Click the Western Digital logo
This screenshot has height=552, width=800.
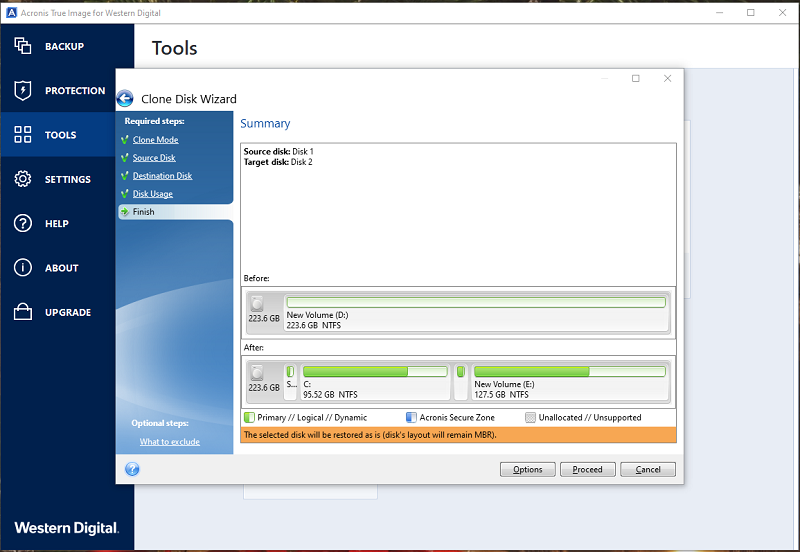(x=67, y=528)
